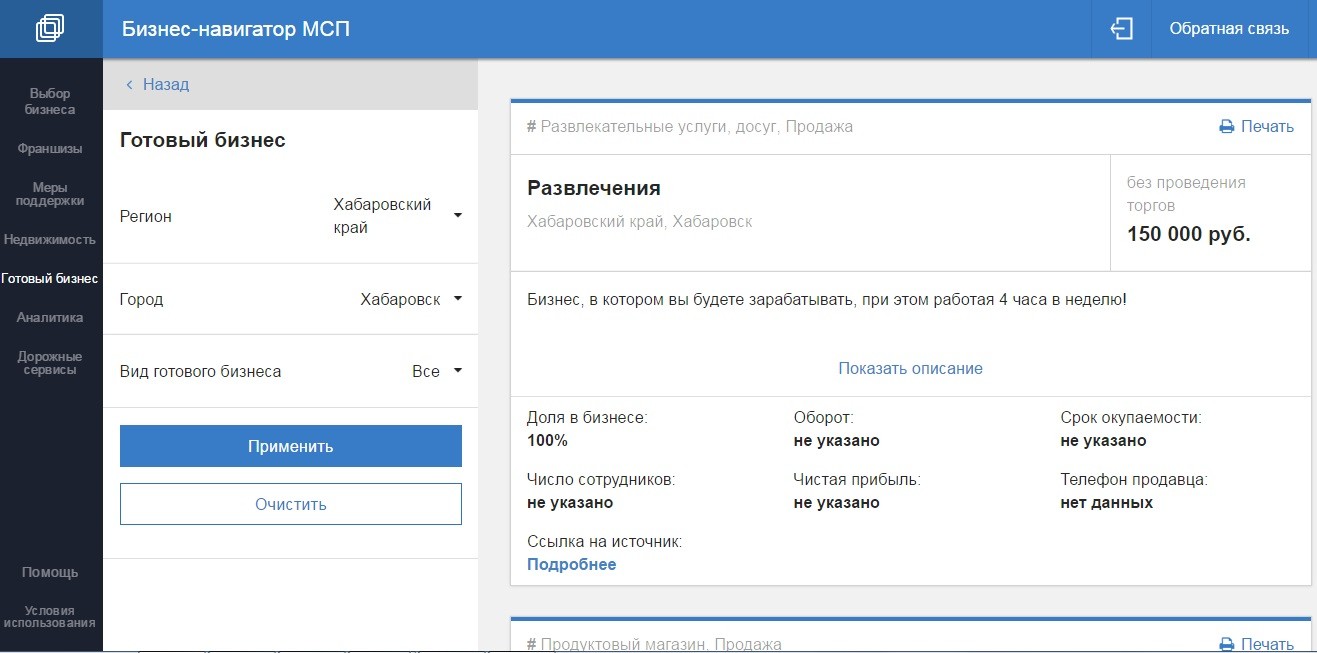Expand the Регион dropdown arrow
1317x653 pixels.
tap(457, 215)
